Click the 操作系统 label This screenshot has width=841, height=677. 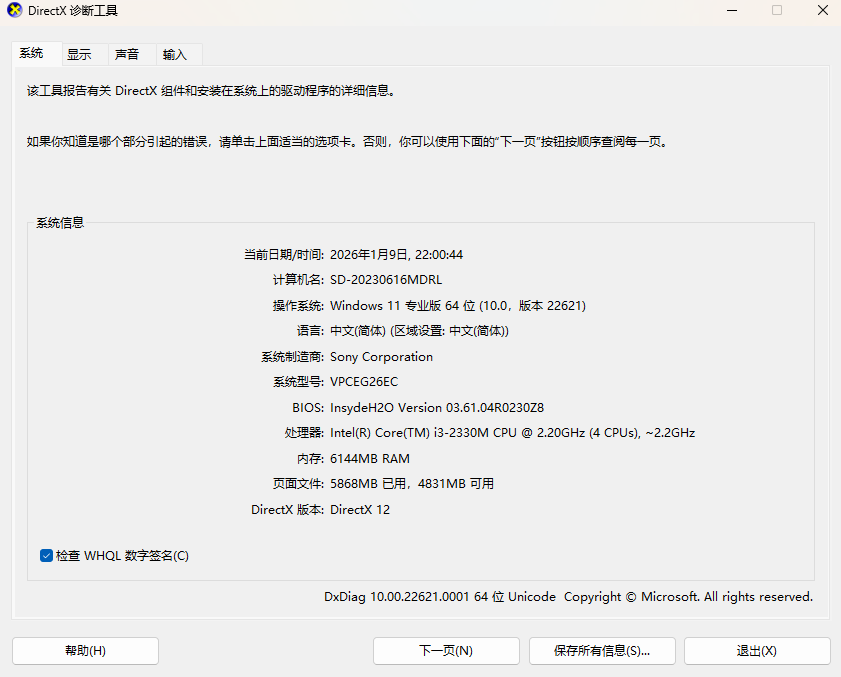coord(298,306)
